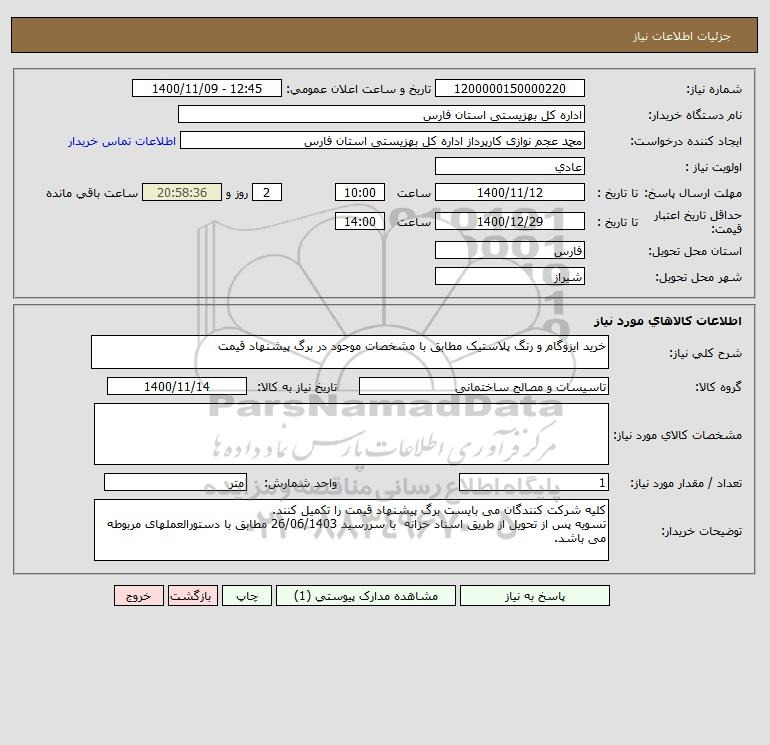Click the خروج exit button
Image resolution: width=770 pixels, height=745 pixels.
pyautogui.click(x=138, y=596)
